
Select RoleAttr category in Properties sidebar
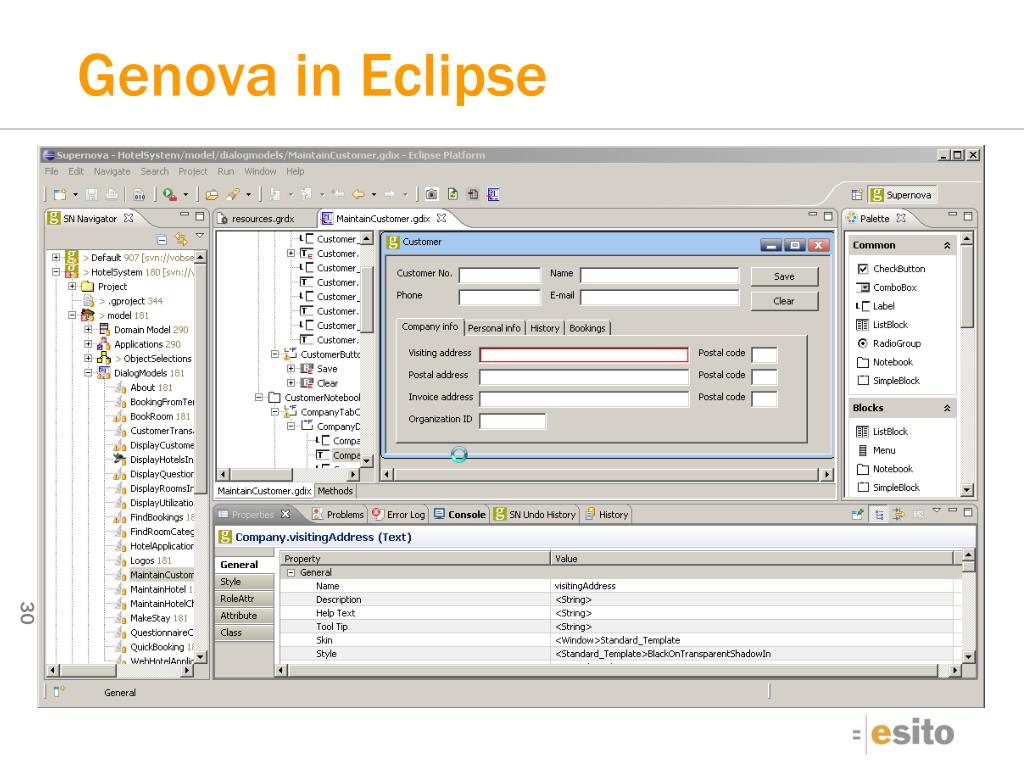point(244,599)
